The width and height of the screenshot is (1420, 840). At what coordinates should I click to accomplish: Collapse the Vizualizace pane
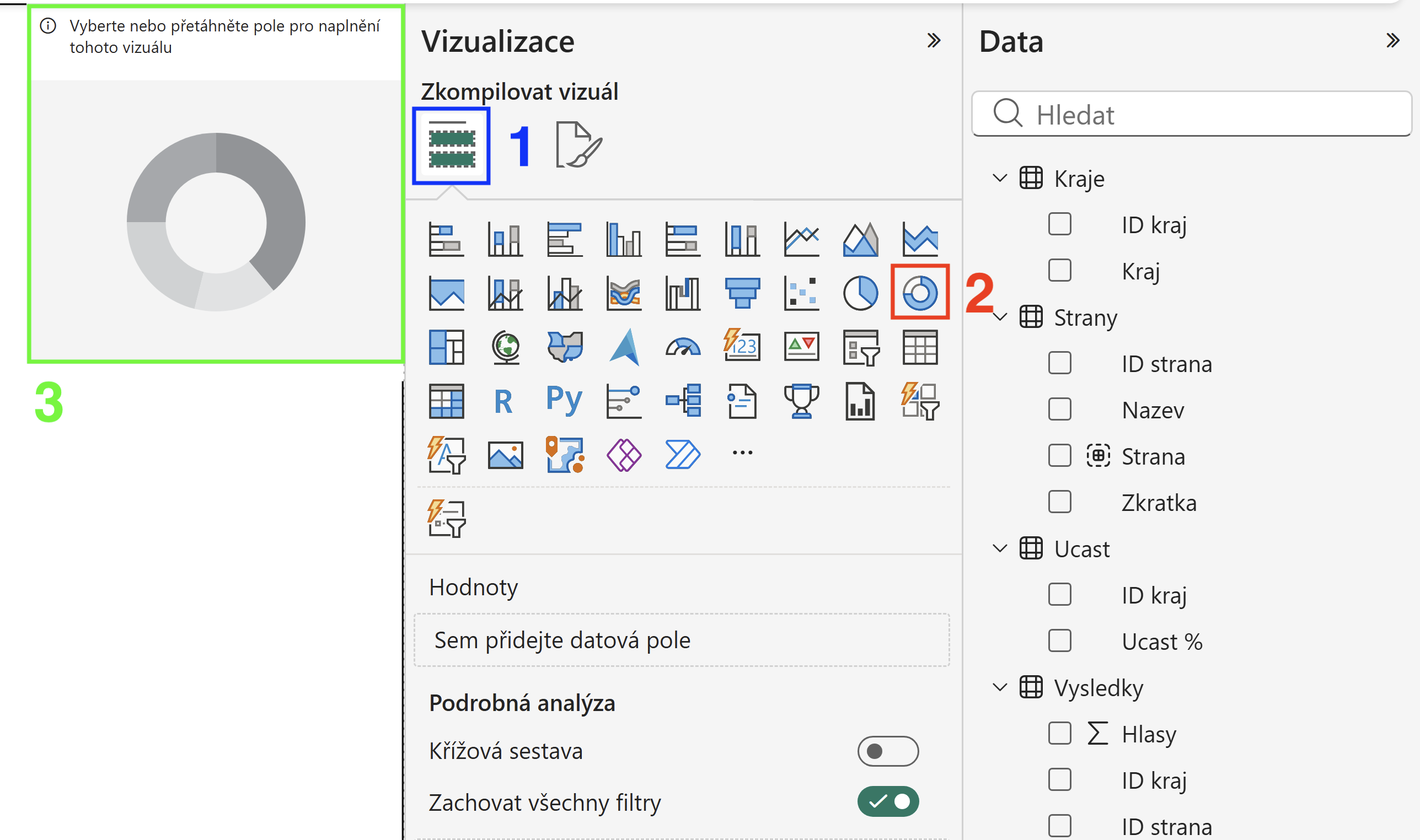(933, 41)
